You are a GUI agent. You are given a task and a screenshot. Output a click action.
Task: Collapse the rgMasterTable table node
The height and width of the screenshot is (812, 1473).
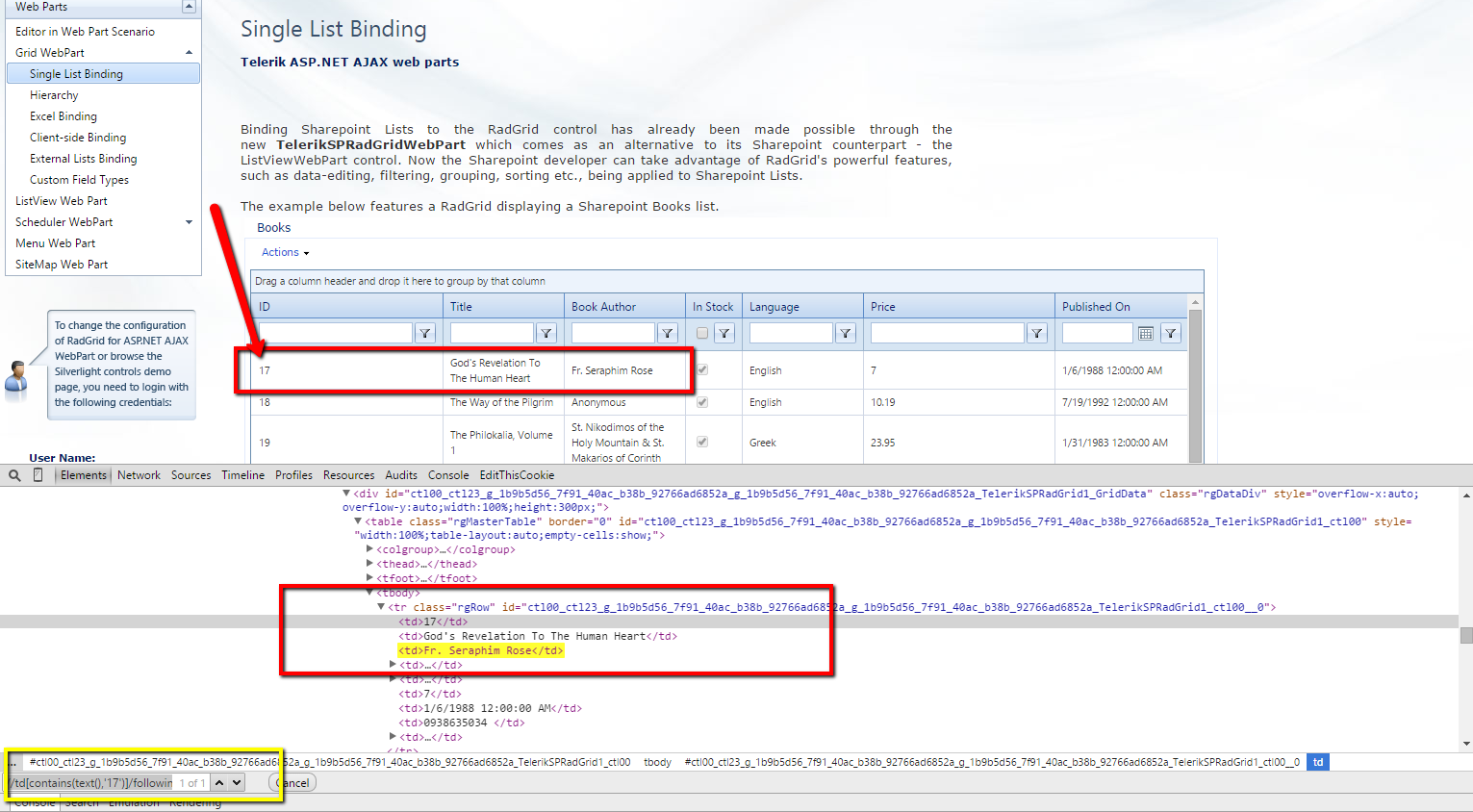(x=358, y=521)
